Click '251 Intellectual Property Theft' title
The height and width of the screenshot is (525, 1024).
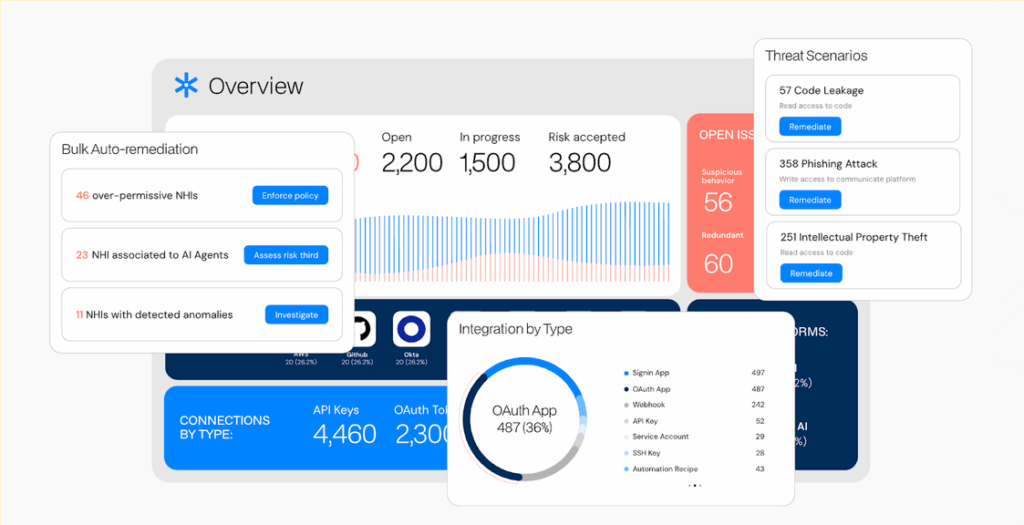pos(854,236)
